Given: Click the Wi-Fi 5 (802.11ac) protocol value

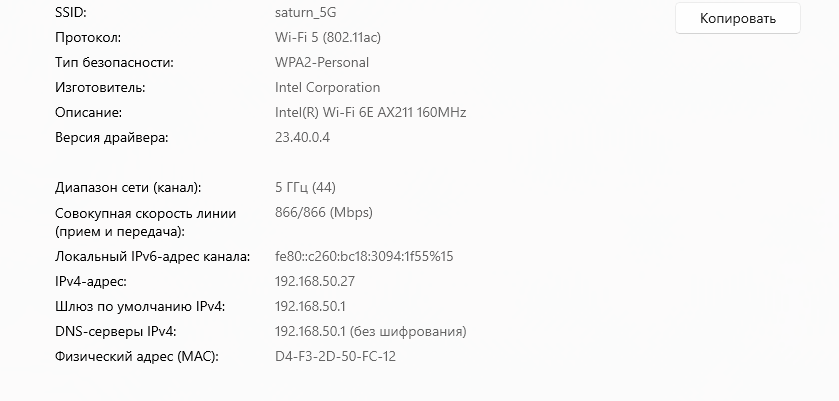Looking at the screenshot, I should (328, 37).
